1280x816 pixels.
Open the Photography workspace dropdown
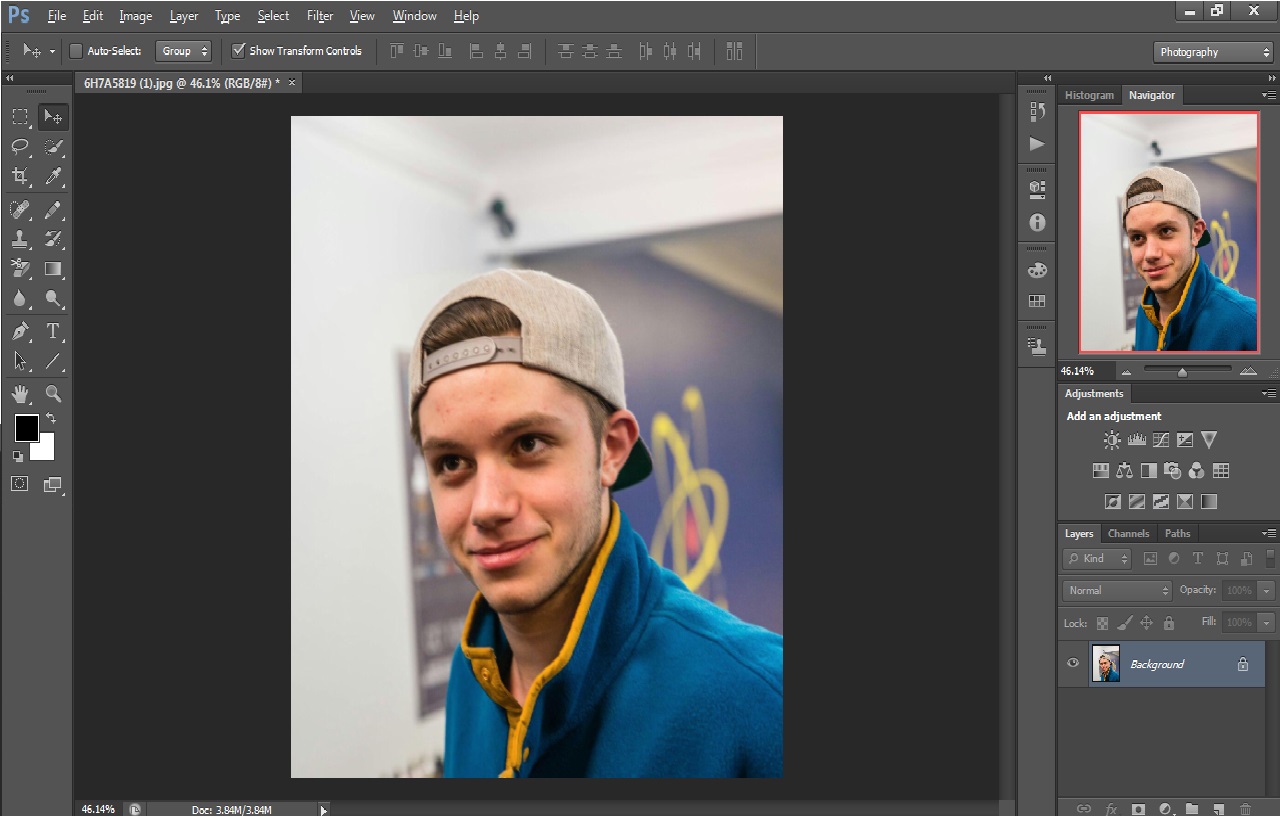point(1213,52)
